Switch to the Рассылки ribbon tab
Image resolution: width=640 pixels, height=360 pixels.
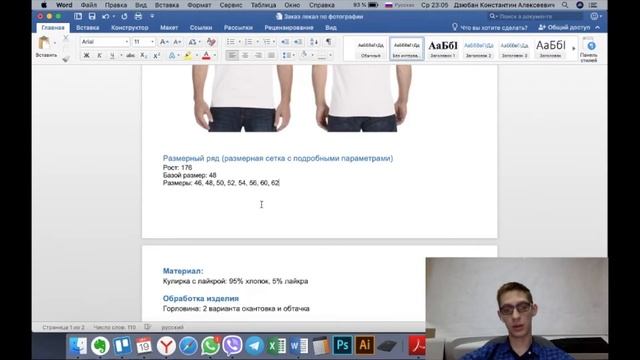(x=238, y=28)
